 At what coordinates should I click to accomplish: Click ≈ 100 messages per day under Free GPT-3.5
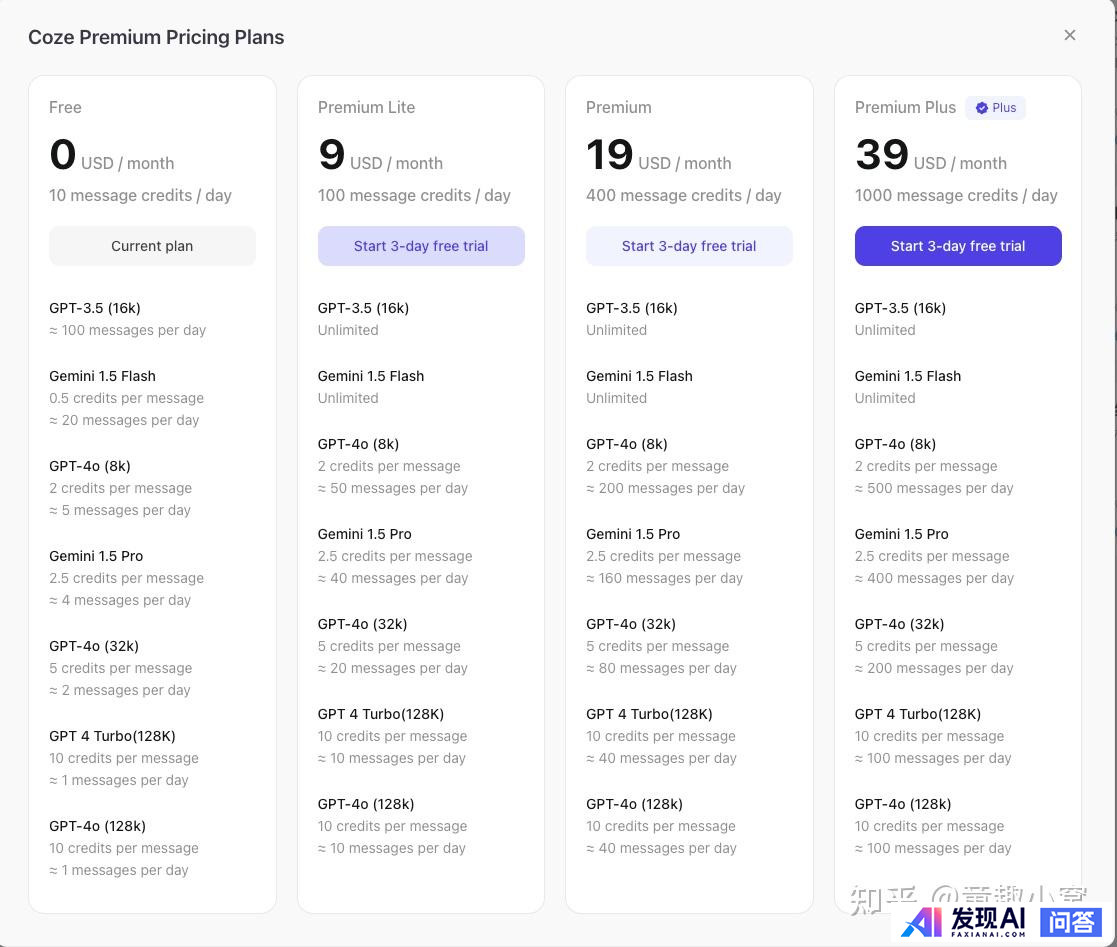128,330
